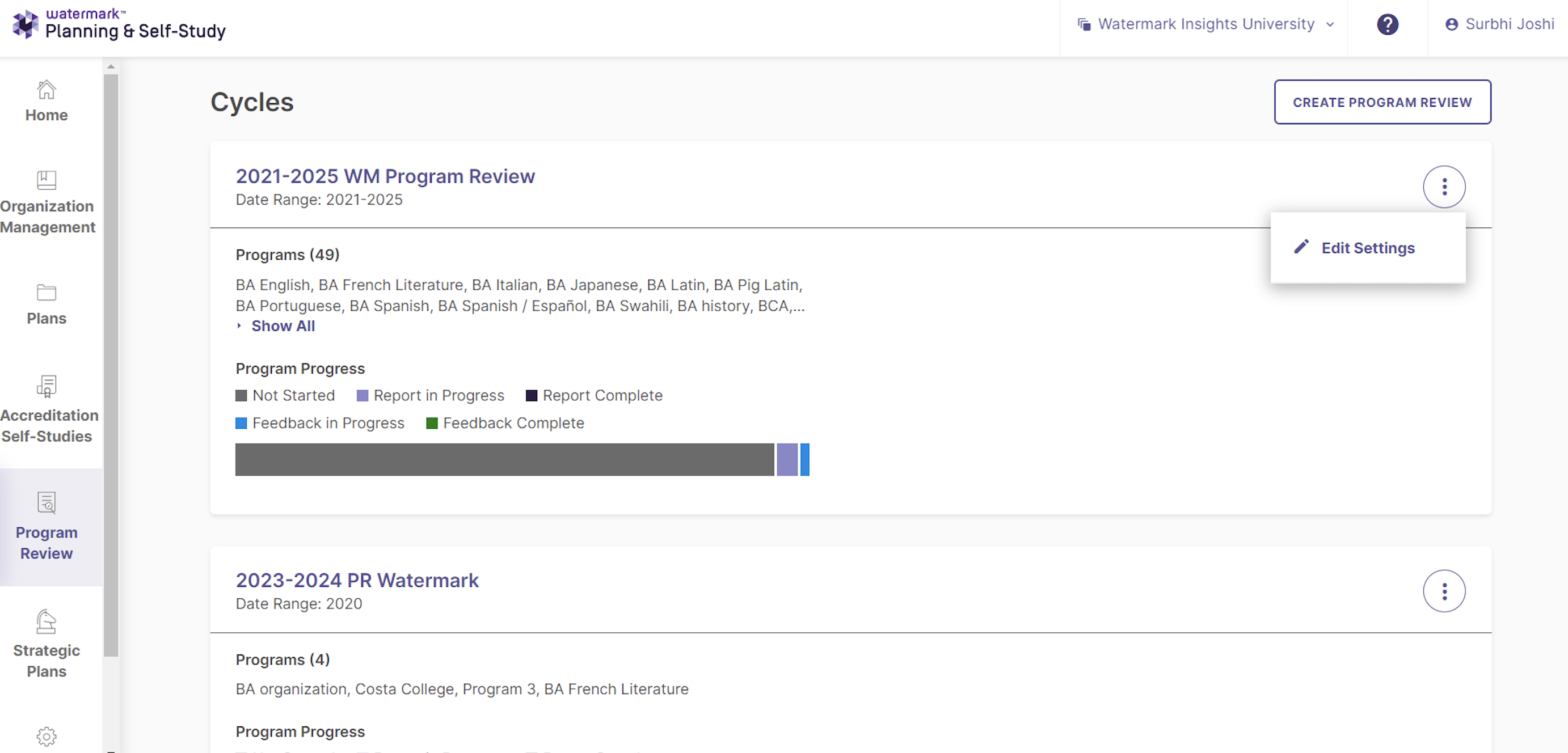Click the pencil icon beside Edit Settings
The width and height of the screenshot is (1568, 753).
click(1301, 247)
